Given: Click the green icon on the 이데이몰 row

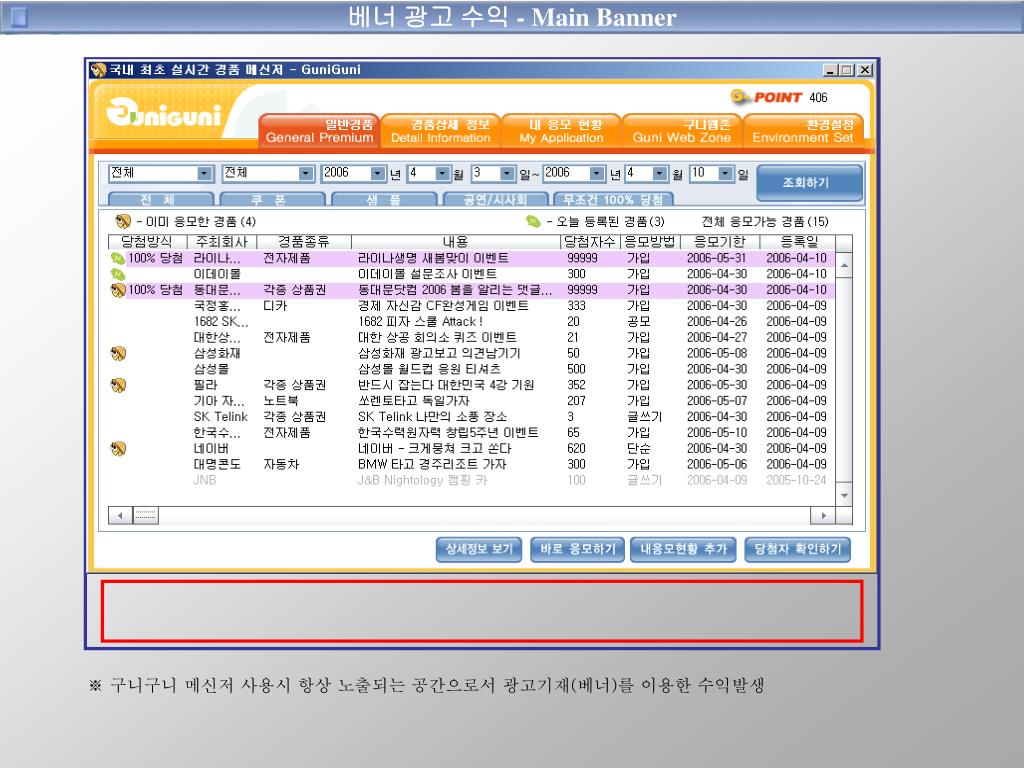Looking at the screenshot, I should click(x=118, y=274).
